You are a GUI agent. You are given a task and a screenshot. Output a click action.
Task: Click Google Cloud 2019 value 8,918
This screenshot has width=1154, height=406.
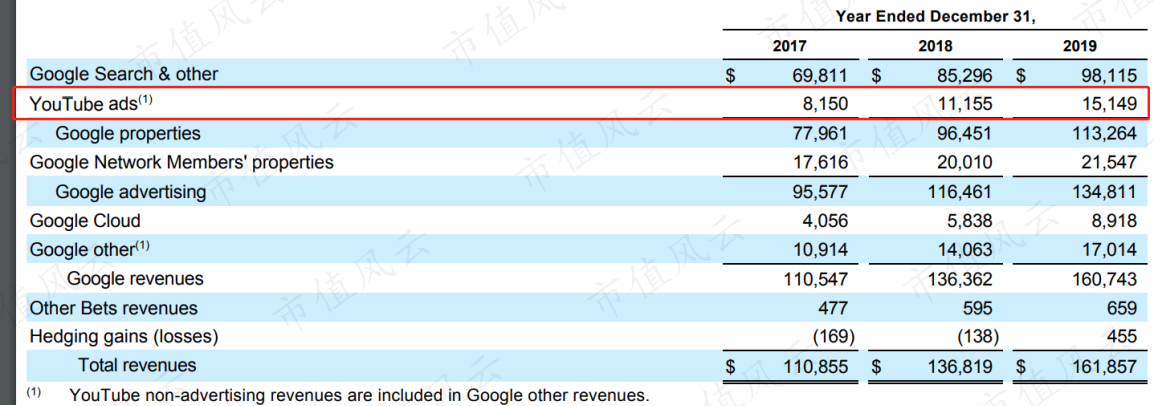point(1116,221)
